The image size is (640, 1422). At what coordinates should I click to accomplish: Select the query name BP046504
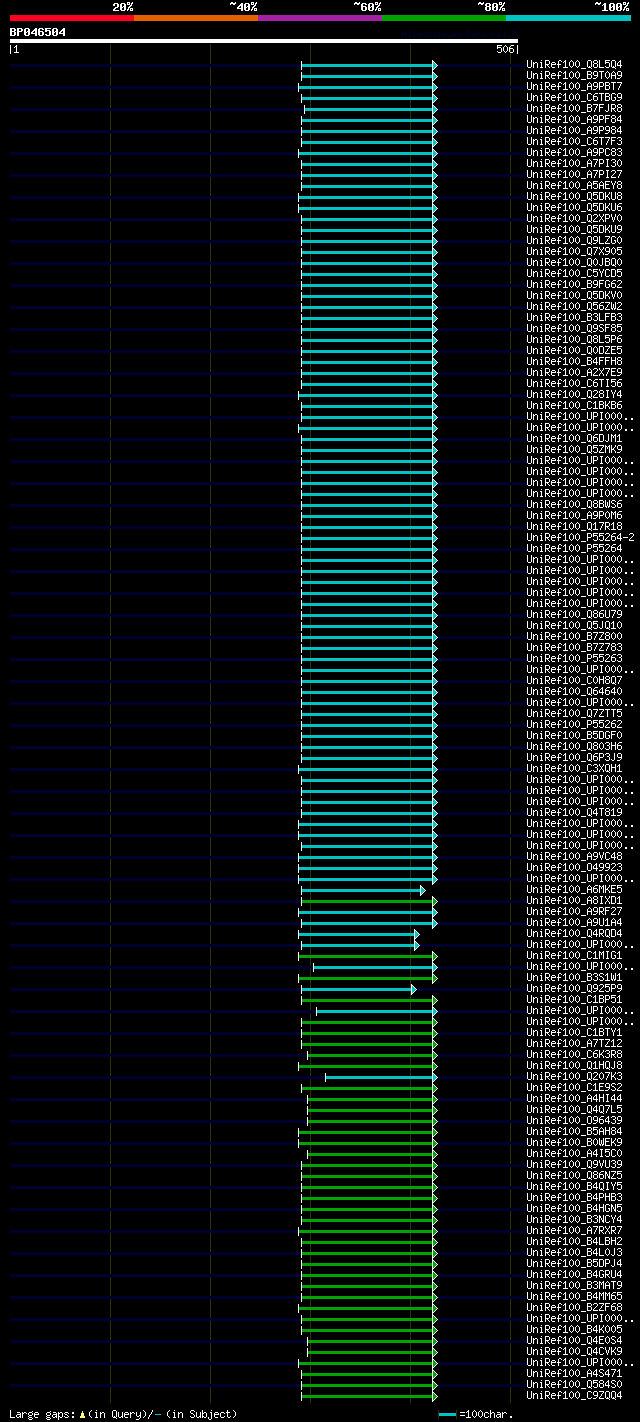[38, 32]
